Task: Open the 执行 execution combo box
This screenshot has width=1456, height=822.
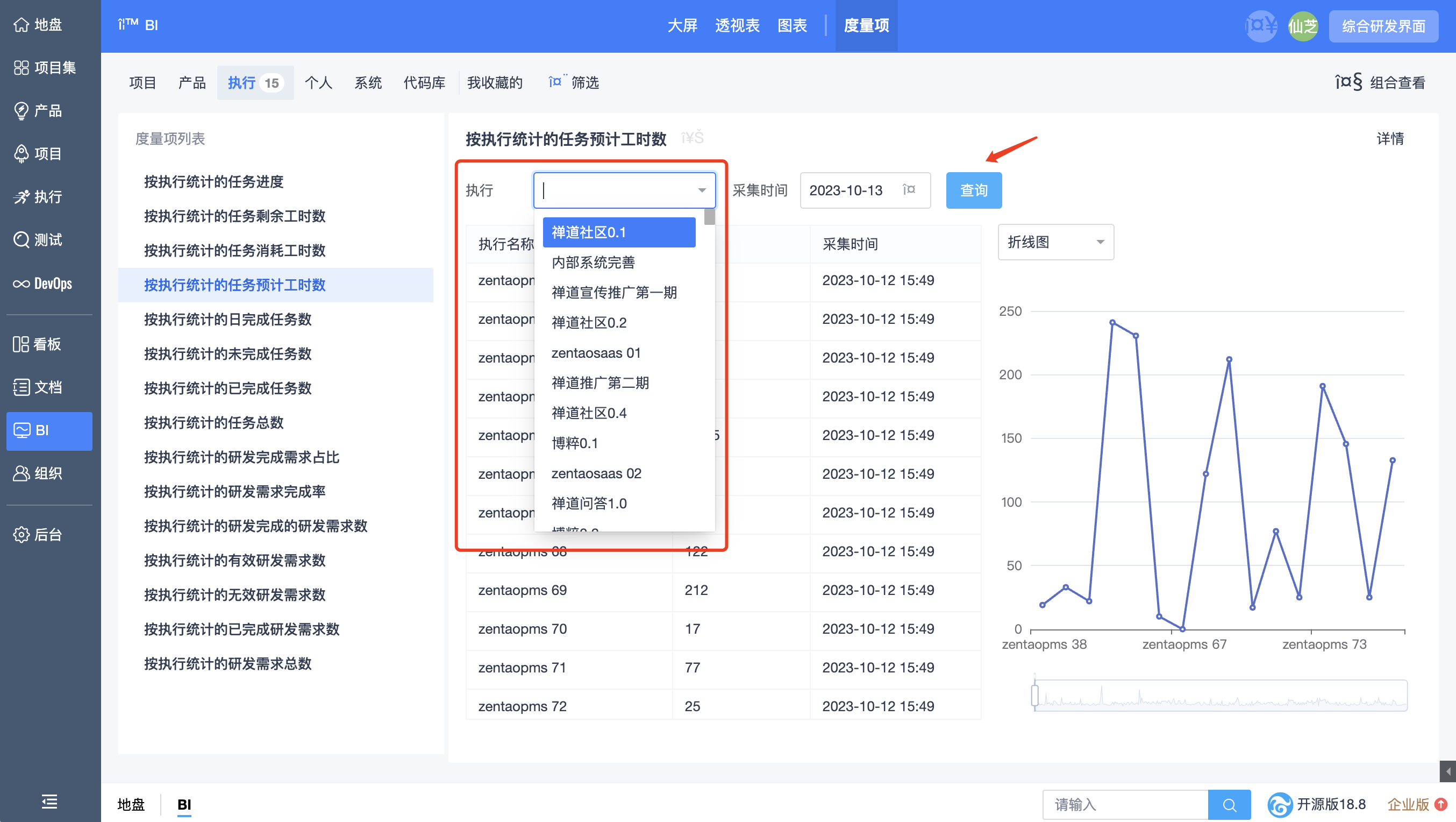Action: click(x=624, y=190)
